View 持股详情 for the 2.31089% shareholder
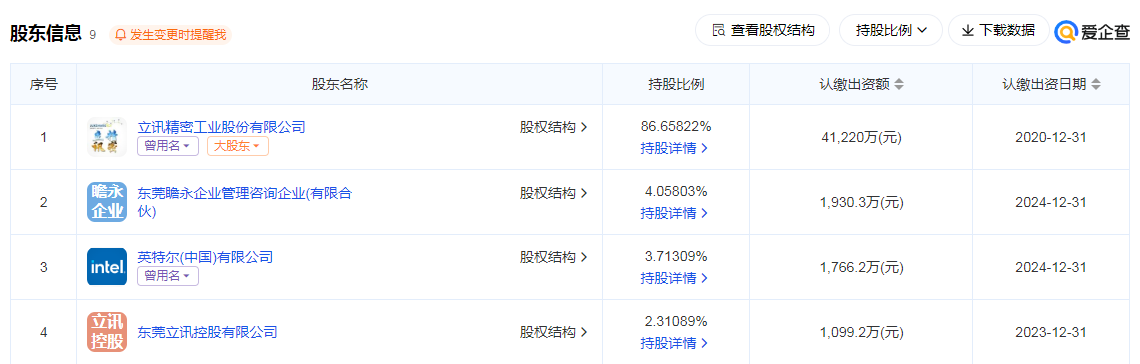Image resolution: width=1140 pixels, height=364 pixels. point(674,343)
